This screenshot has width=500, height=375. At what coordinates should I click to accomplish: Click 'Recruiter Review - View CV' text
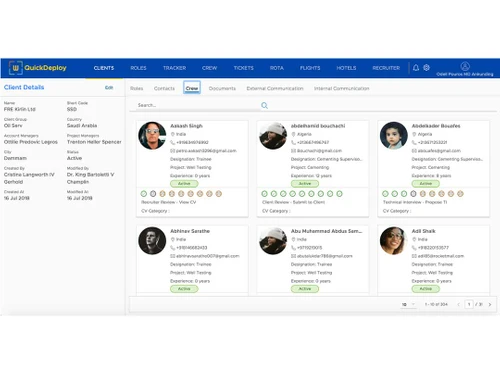tap(169, 202)
